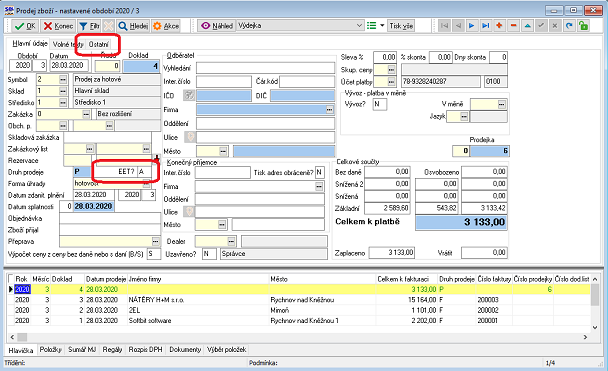This screenshot has width=608, height=371.
Task: Open the Dealer lookup button
Action: (231, 242)
